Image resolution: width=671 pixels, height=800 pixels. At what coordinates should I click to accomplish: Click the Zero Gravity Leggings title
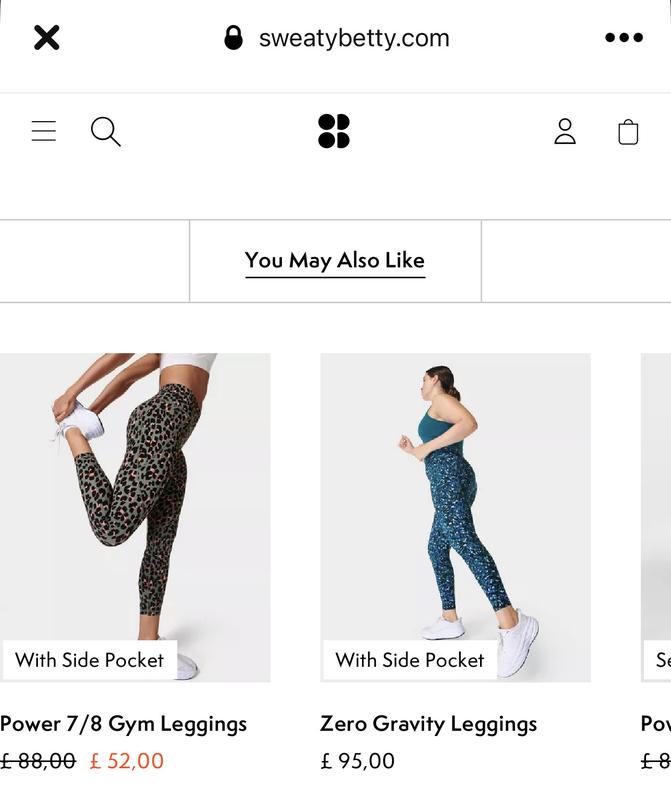pyautogui.click(x=428, y=723)
